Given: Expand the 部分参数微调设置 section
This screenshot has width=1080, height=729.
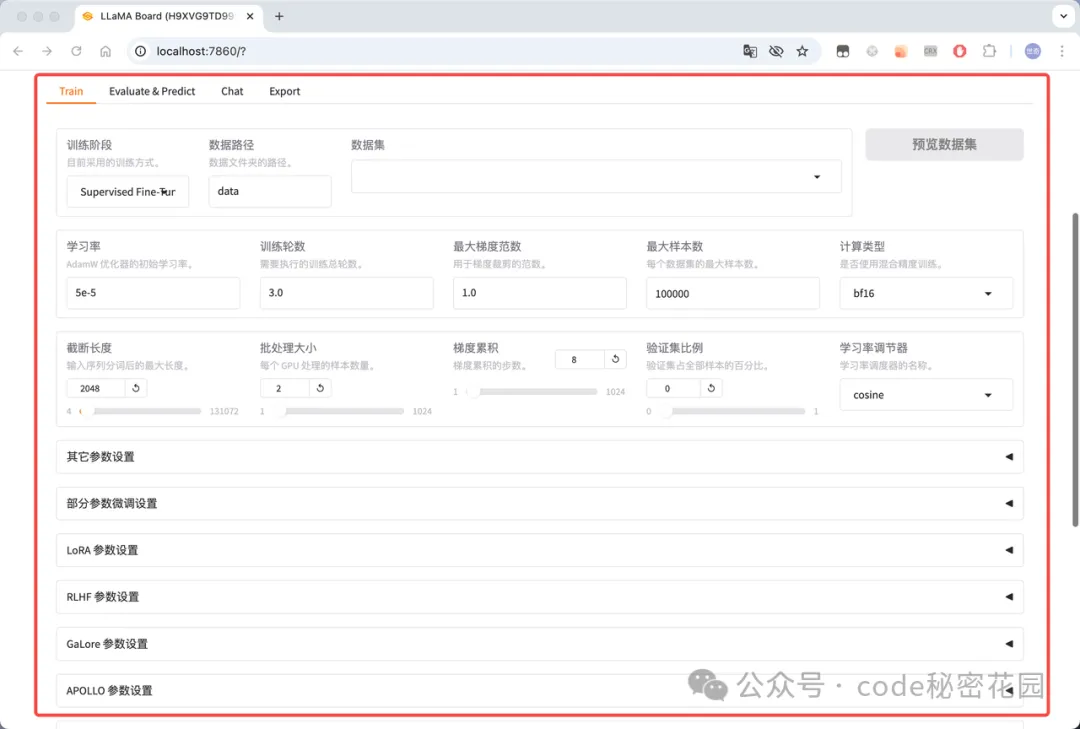Looking at the screenshot, I should point(539,504).
